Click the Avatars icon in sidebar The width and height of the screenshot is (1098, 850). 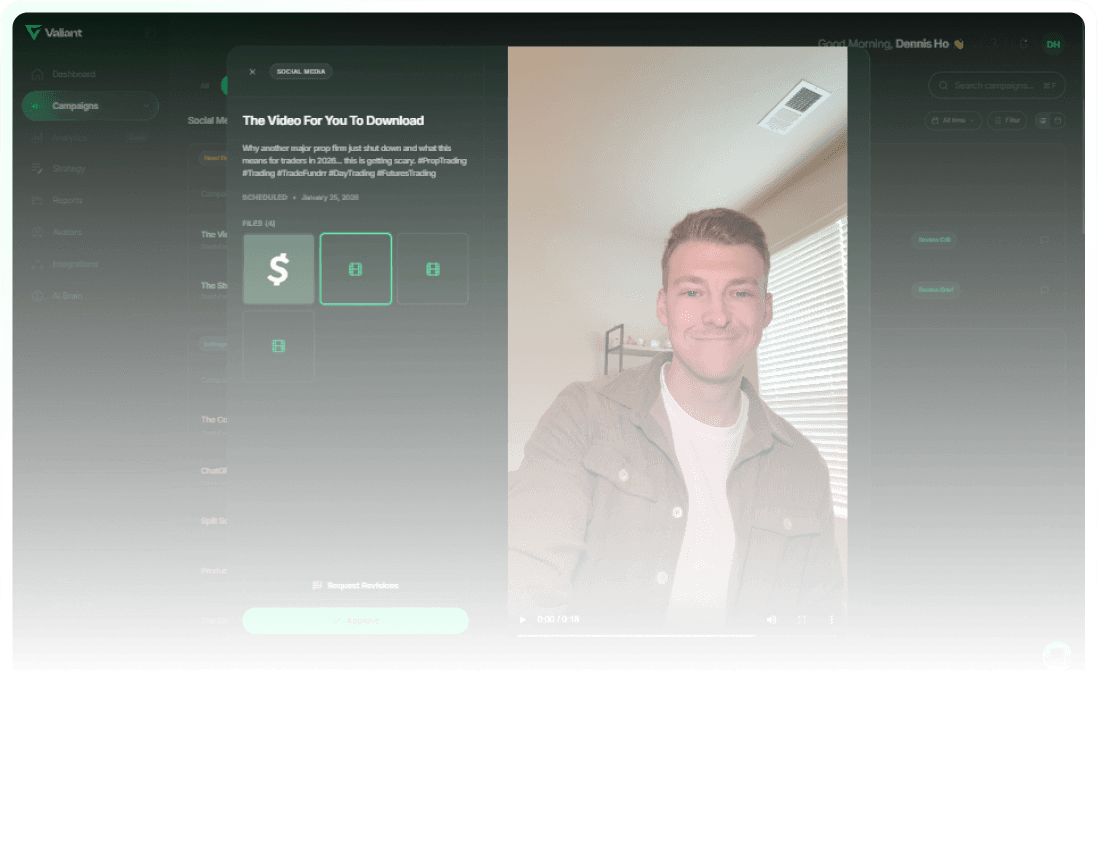click(x=37, y=232)
